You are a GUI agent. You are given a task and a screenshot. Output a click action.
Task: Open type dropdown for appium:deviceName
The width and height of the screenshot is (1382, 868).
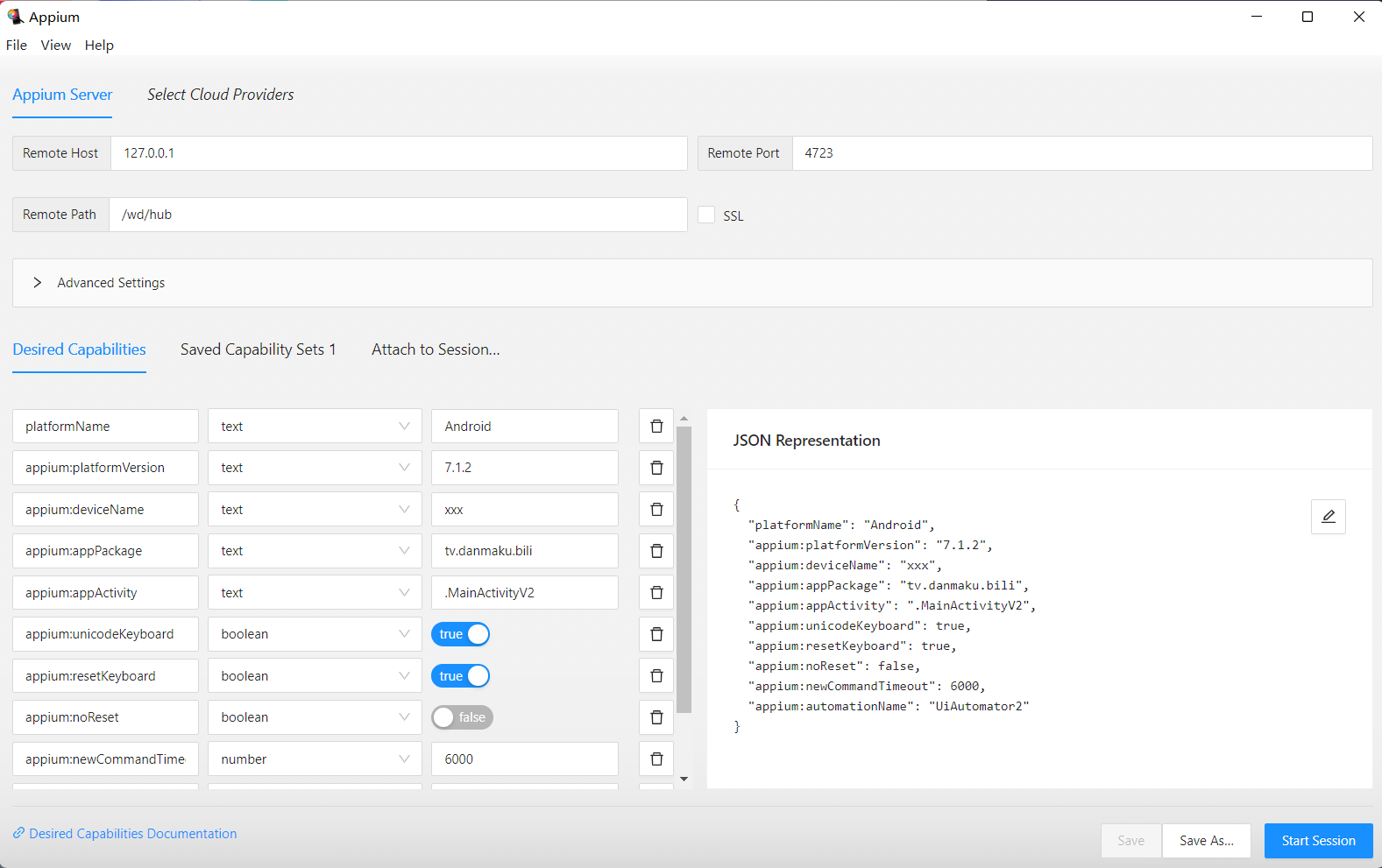(315, 510)
